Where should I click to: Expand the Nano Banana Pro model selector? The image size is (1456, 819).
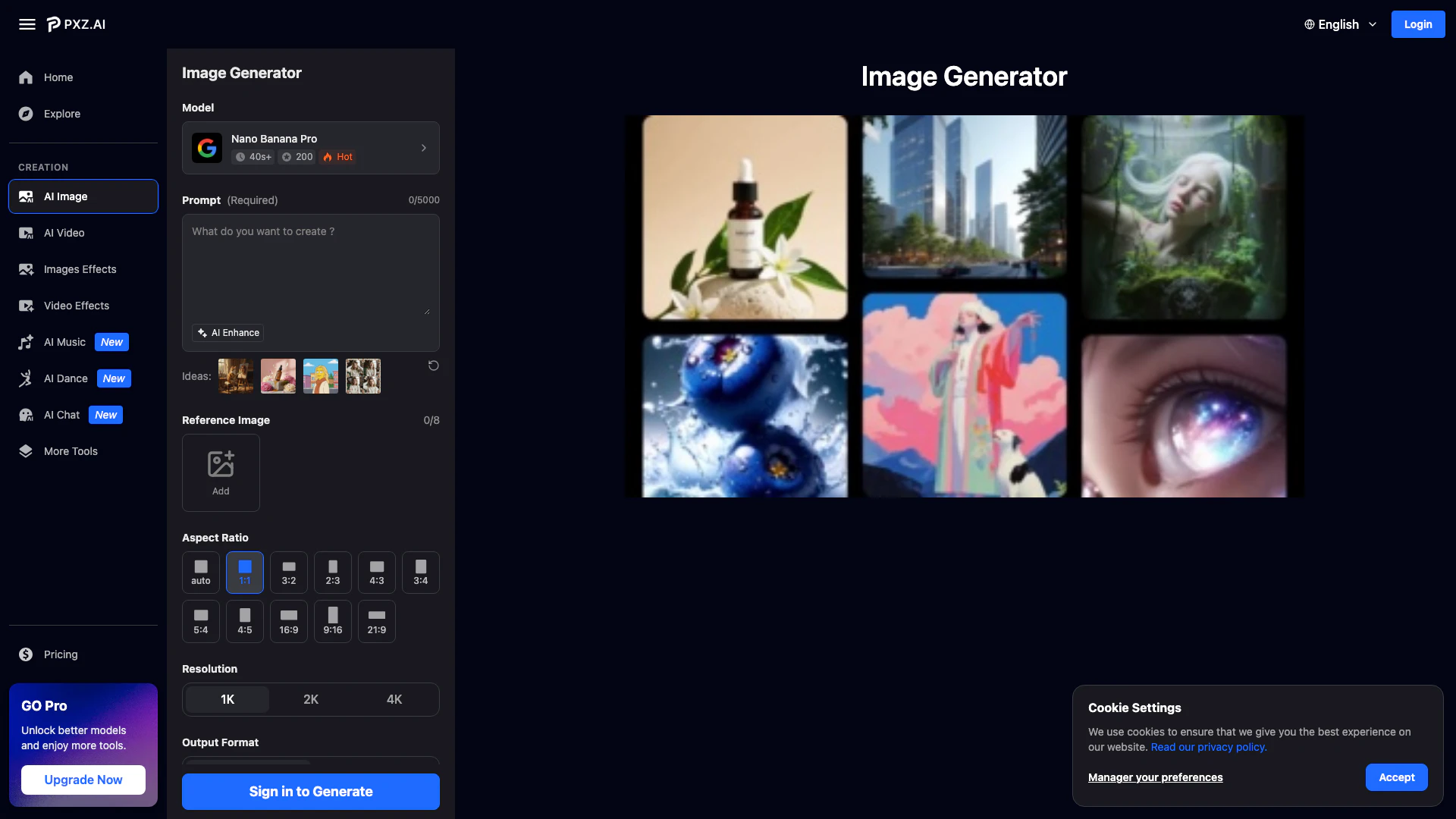[311, 148]
